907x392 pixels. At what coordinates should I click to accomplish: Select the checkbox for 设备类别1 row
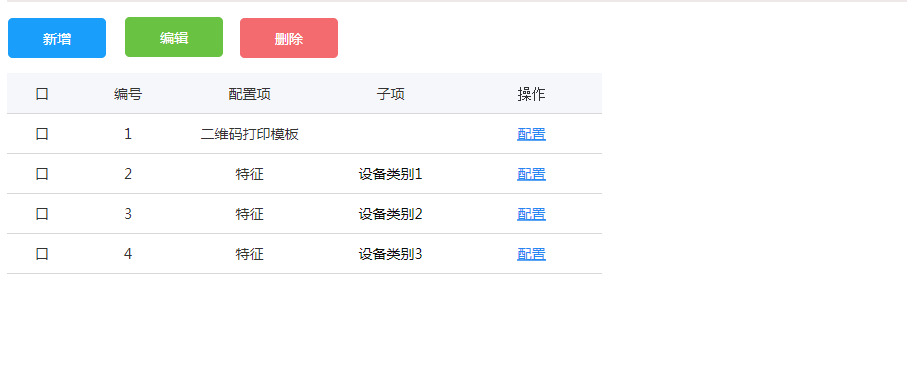pos(42,174)
